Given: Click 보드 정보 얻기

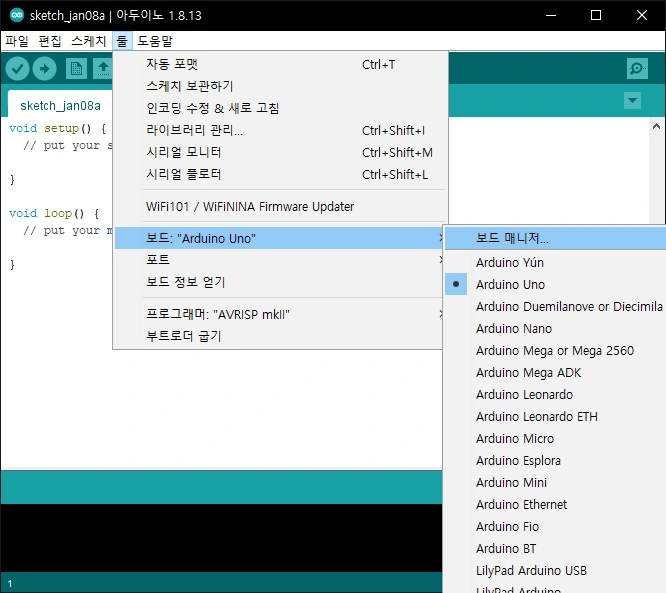Looking at the screenshot, I should 279,282.
